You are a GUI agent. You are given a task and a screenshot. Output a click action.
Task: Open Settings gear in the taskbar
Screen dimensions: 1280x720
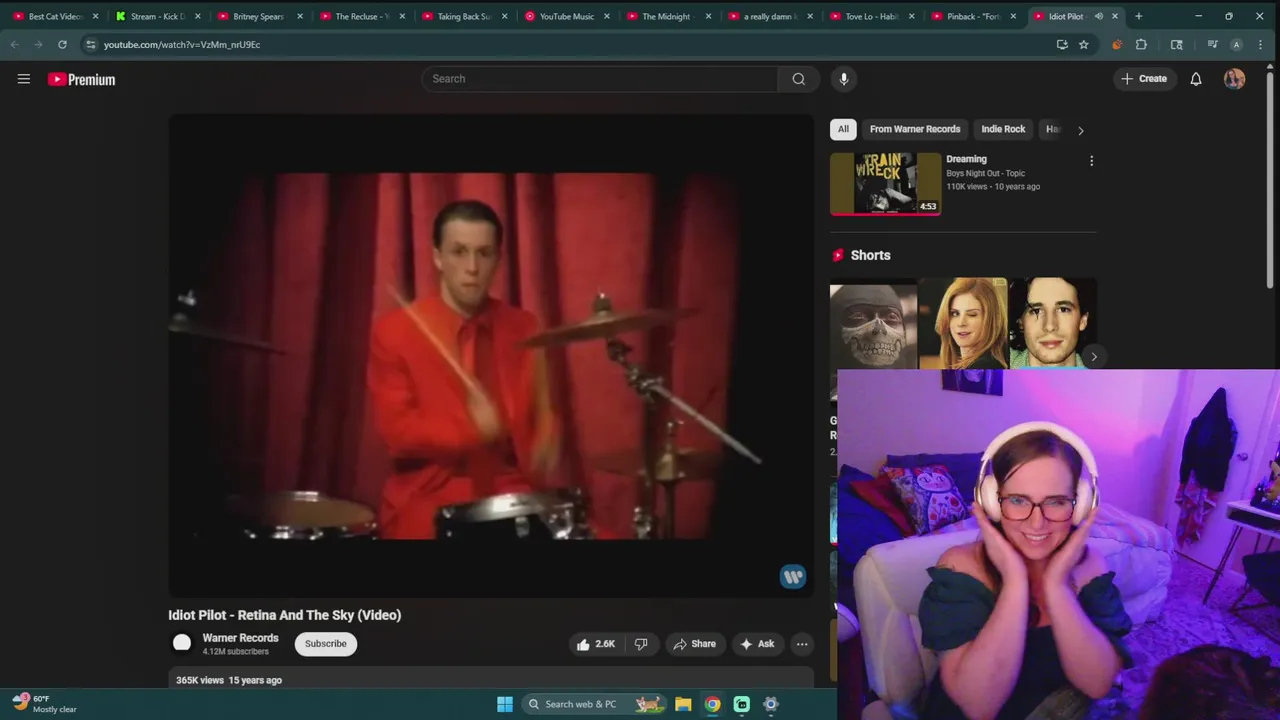coord(771,704)
